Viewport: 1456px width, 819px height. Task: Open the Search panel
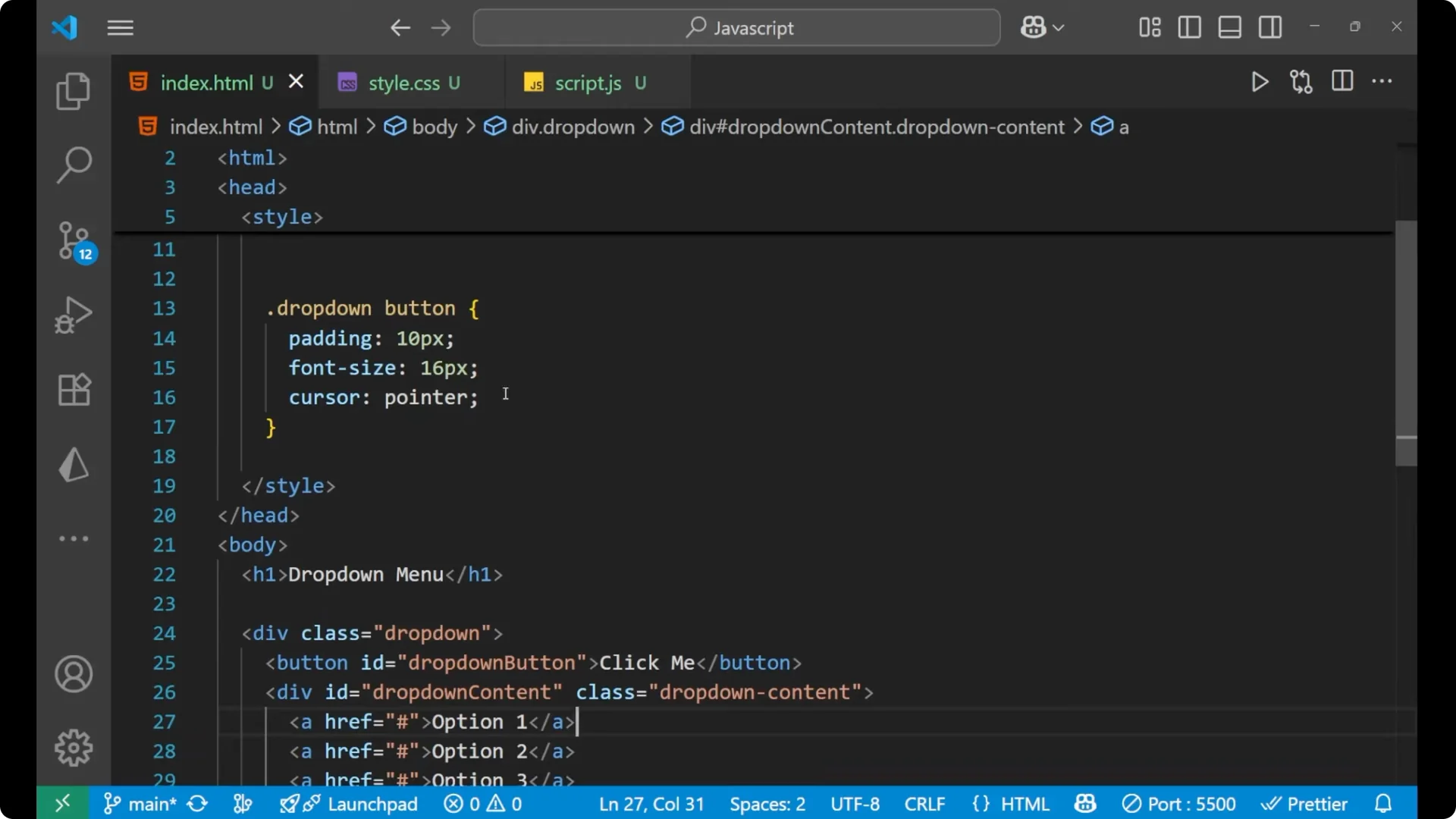click(73, 165)
